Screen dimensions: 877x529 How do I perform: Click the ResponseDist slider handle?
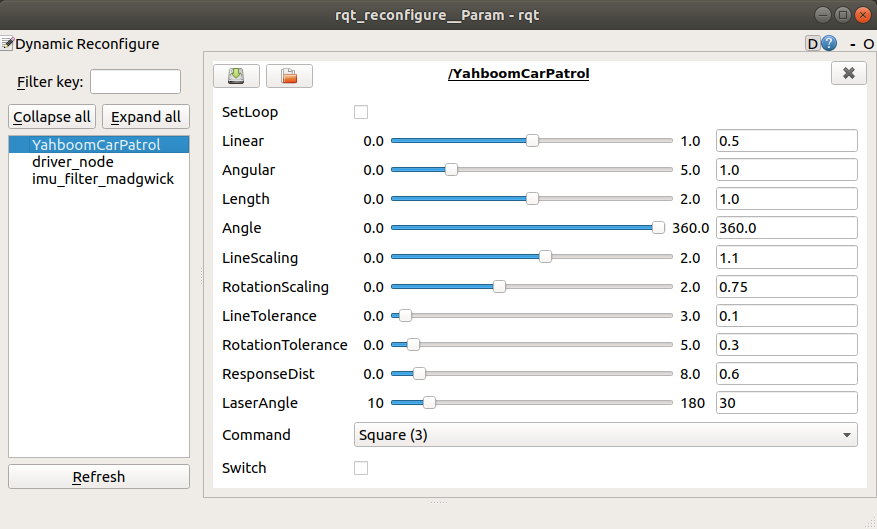(419, 374)
